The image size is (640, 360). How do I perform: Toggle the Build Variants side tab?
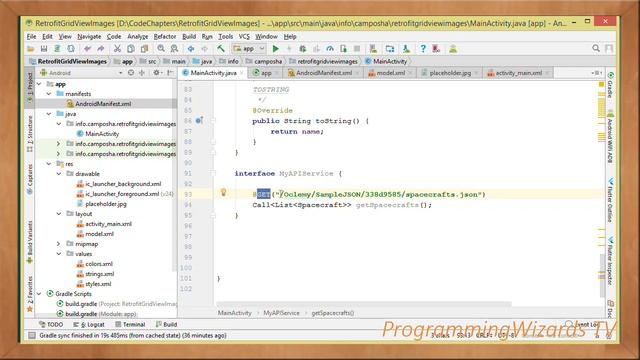click(x=30, y=242)
